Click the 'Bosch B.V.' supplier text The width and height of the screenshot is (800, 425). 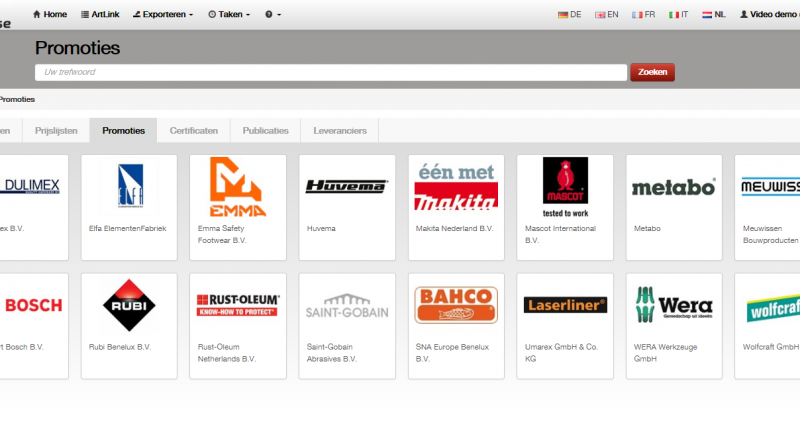[22, 347]
